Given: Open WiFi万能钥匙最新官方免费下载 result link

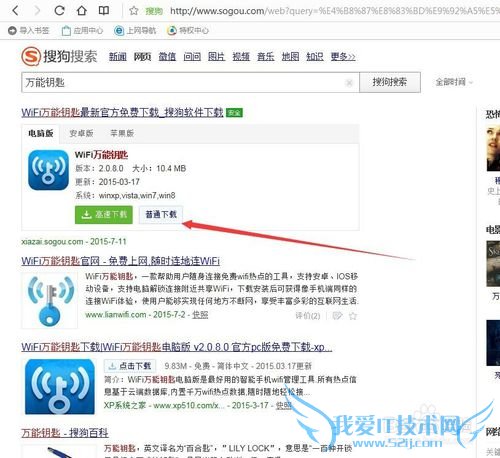Looking at the screenshot, I should (122, 112).
